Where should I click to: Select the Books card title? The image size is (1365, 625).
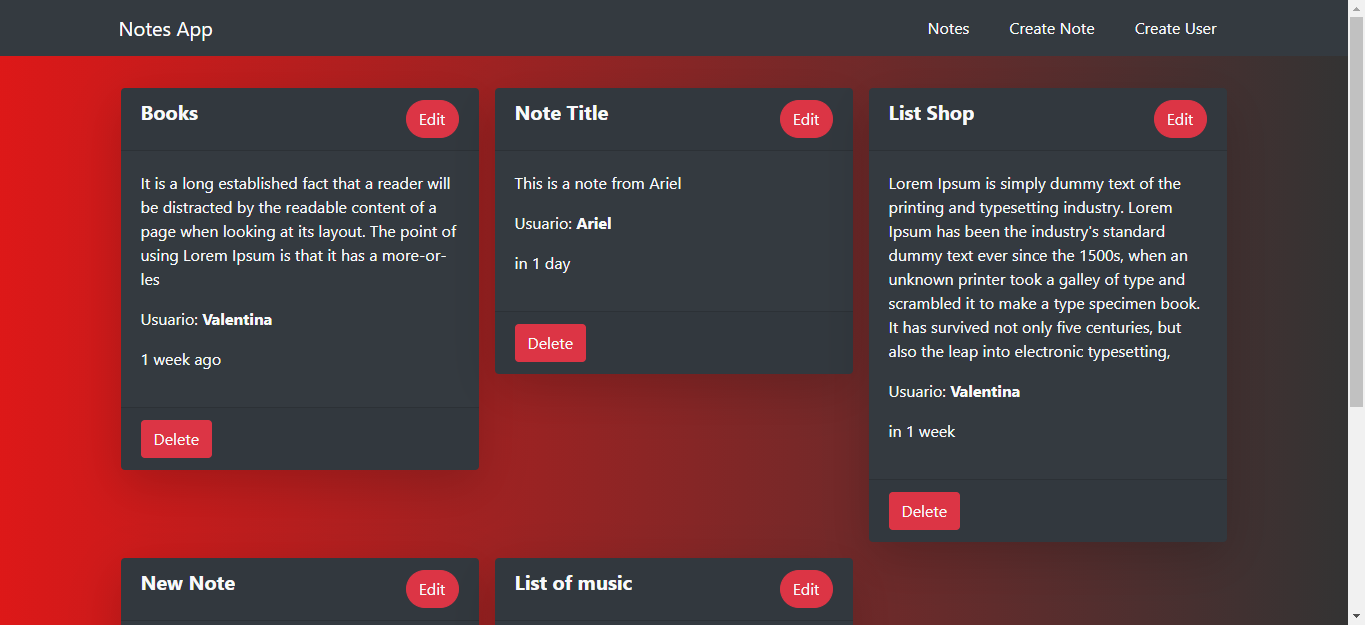coord(169,113)
